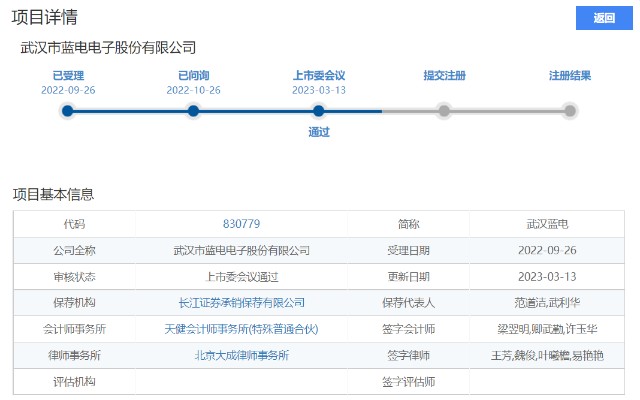Open stock code 830779 link

point(241,224)
